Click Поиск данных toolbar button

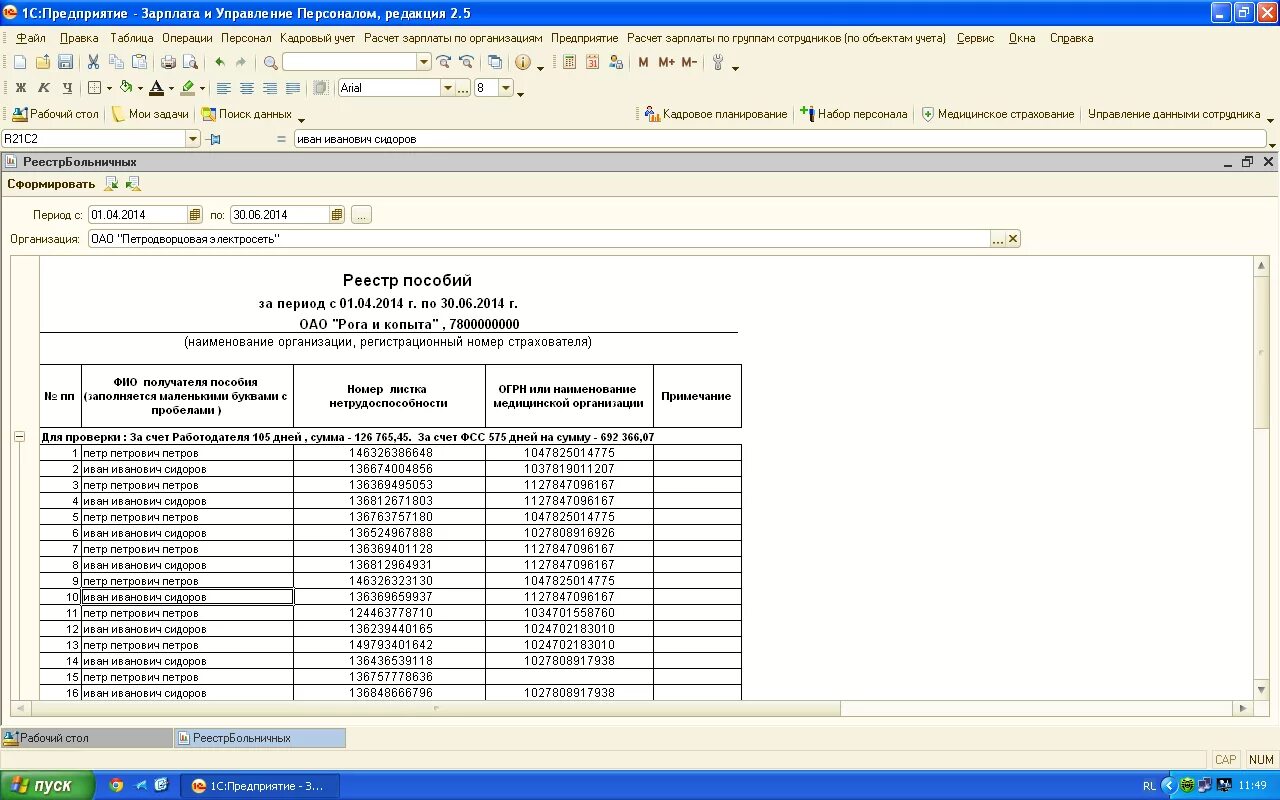tap(247, 114)
